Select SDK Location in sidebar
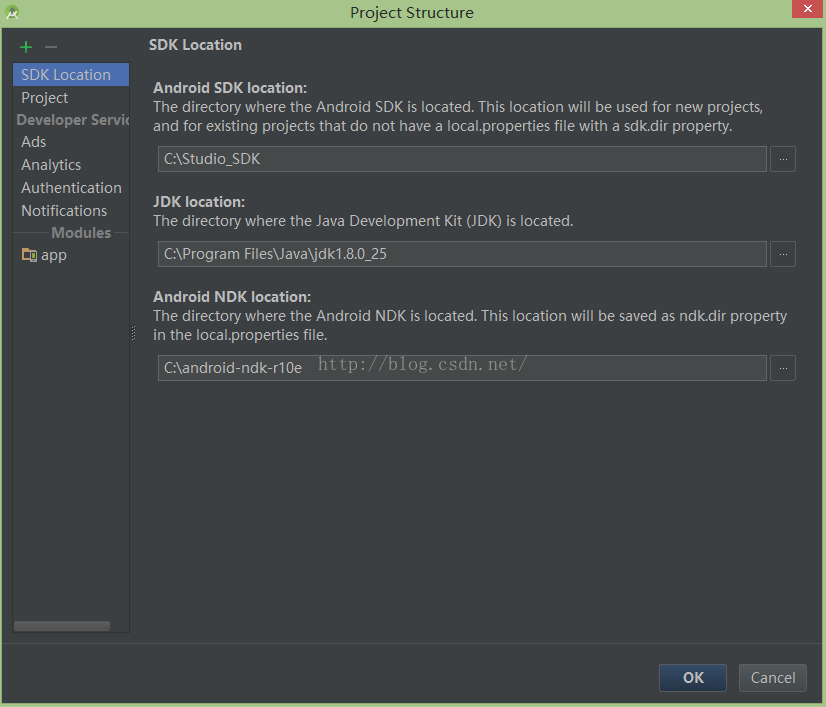This screenshot has height=707, width=826. tap(71, 75)
